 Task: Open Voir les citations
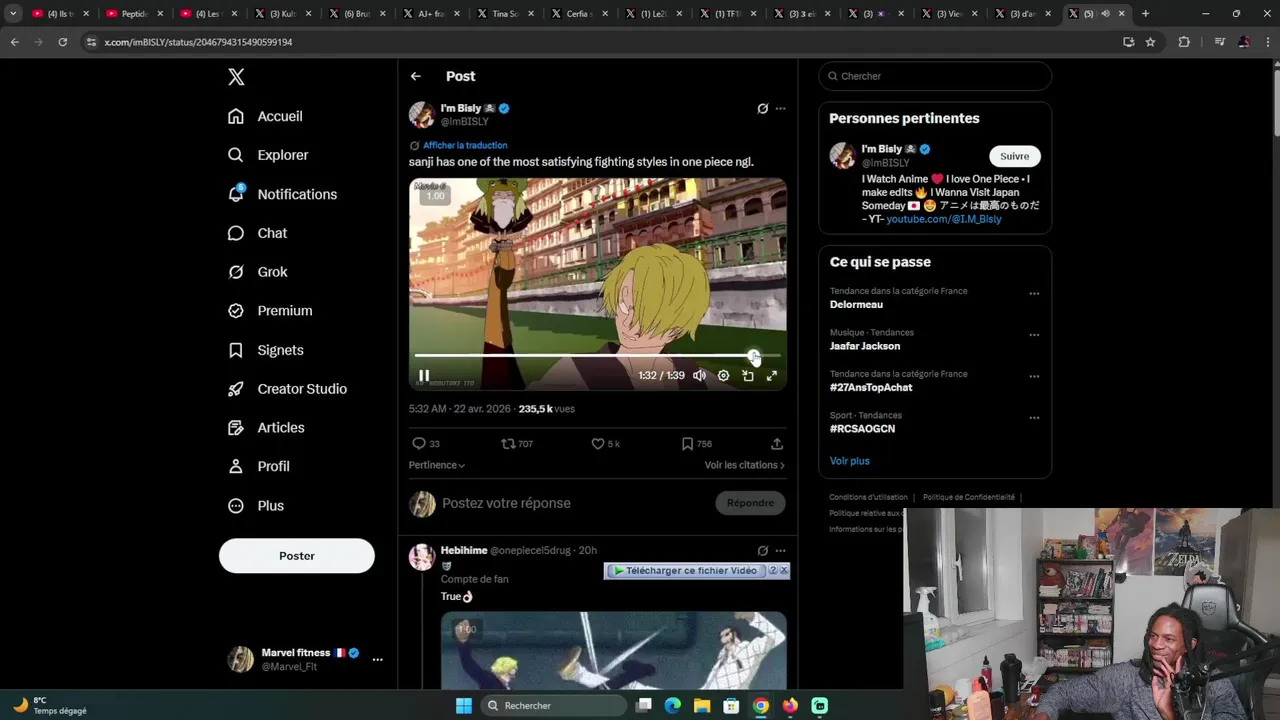pyautogui.click(x=745, y=465)
